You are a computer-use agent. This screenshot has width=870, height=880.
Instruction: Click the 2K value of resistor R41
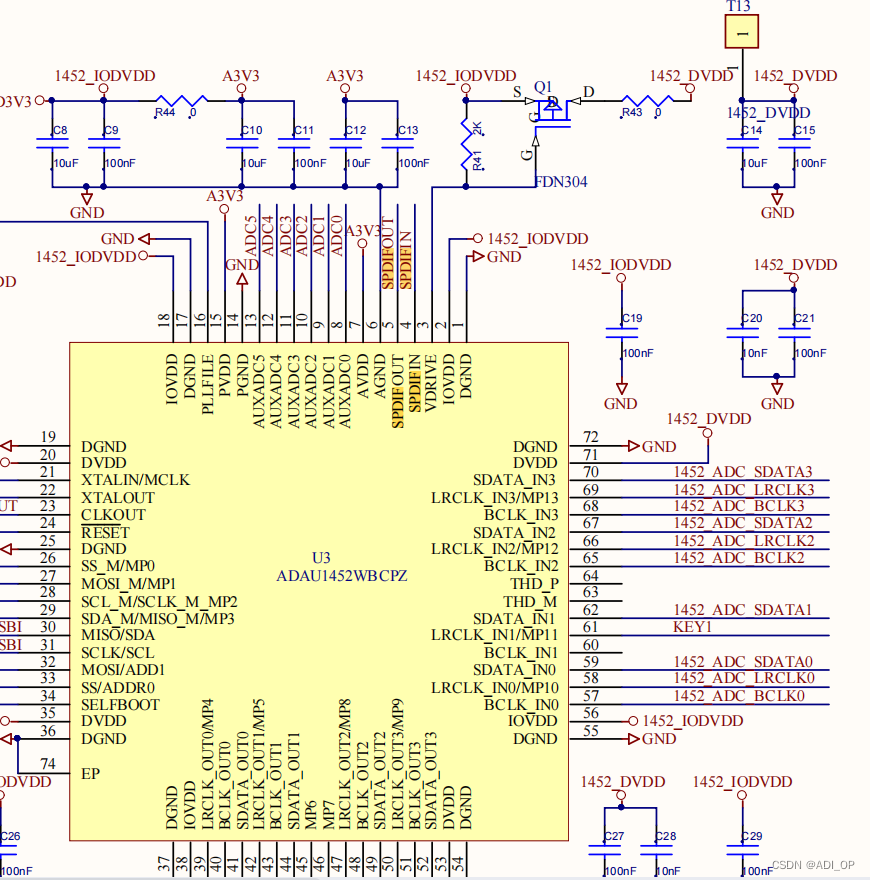[477, 128]
